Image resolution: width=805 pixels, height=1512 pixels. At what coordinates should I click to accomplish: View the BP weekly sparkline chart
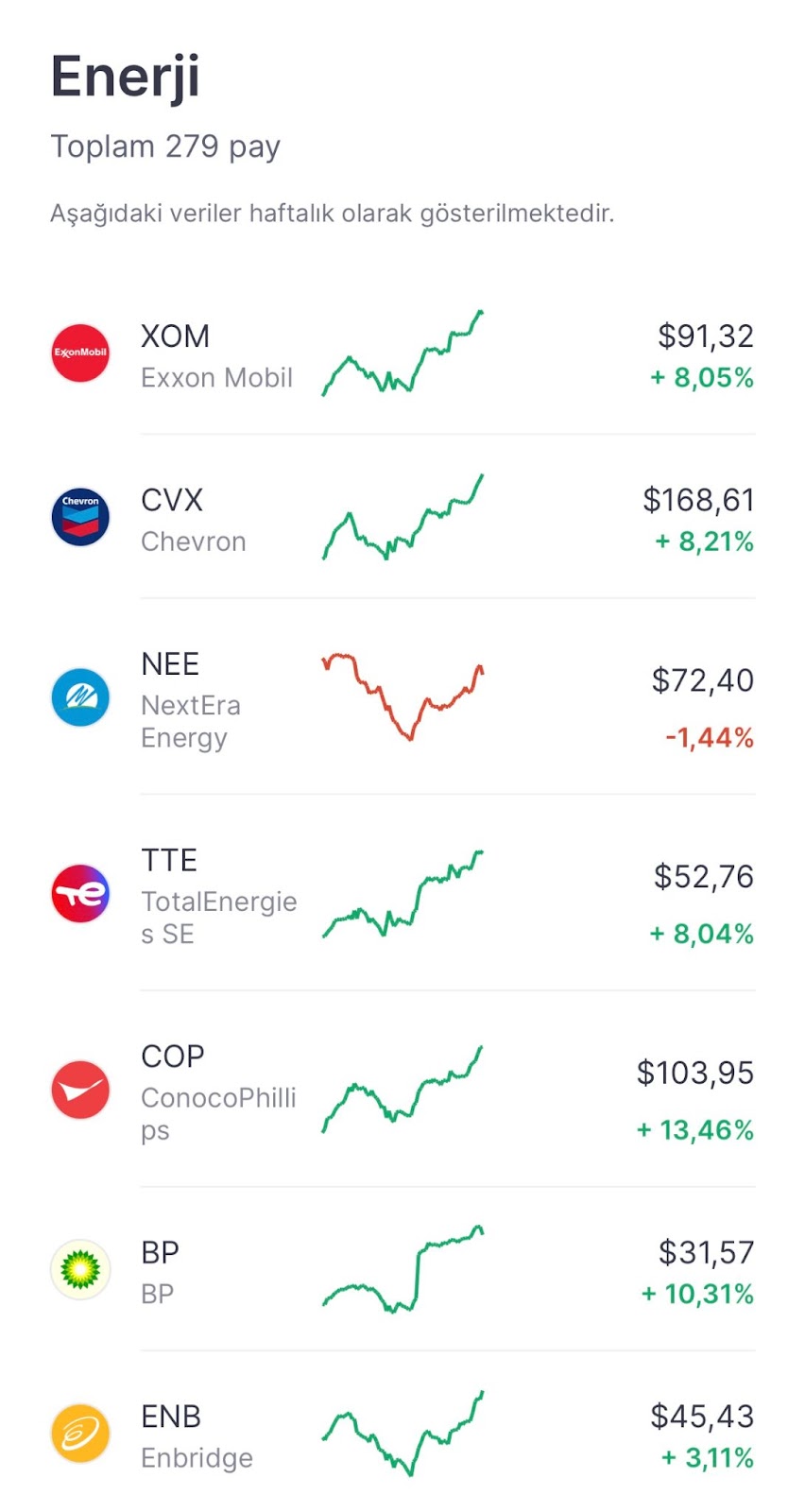402,1269
